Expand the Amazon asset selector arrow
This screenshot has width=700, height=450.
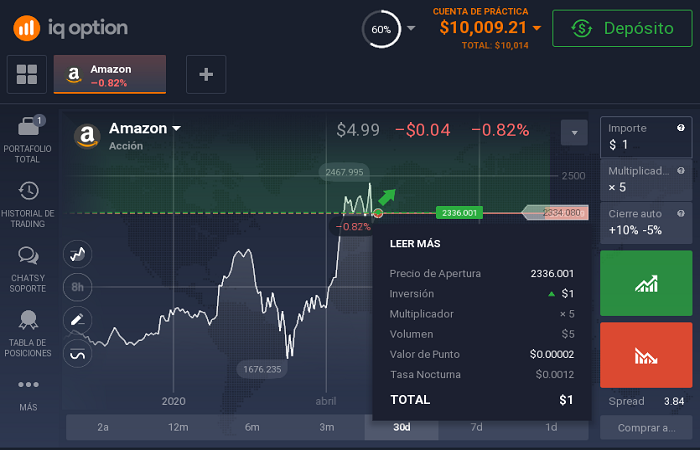(176, 129)
